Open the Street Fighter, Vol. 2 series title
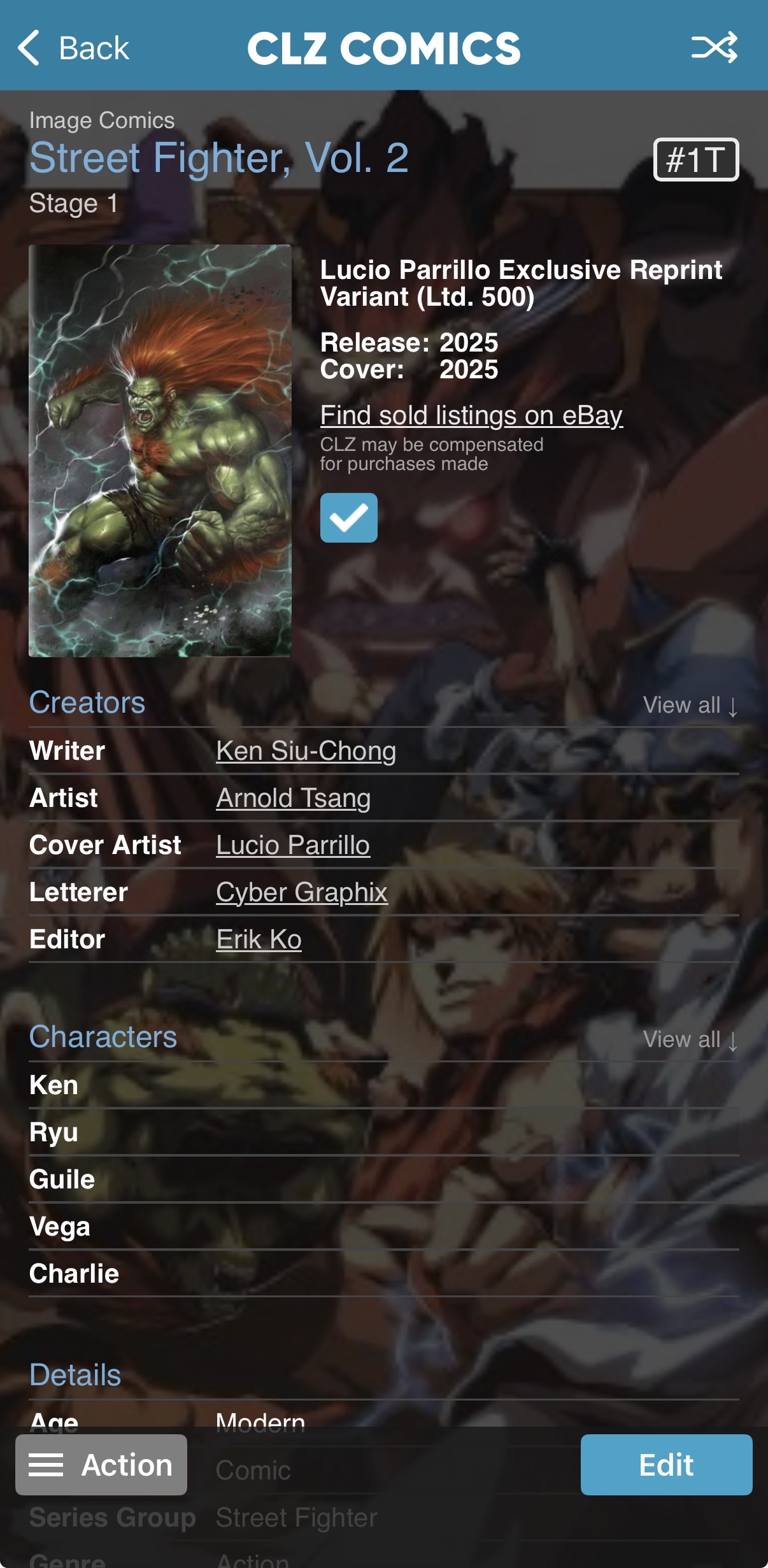This screenshot has height=1568, width=768. (x=219, y=157)
